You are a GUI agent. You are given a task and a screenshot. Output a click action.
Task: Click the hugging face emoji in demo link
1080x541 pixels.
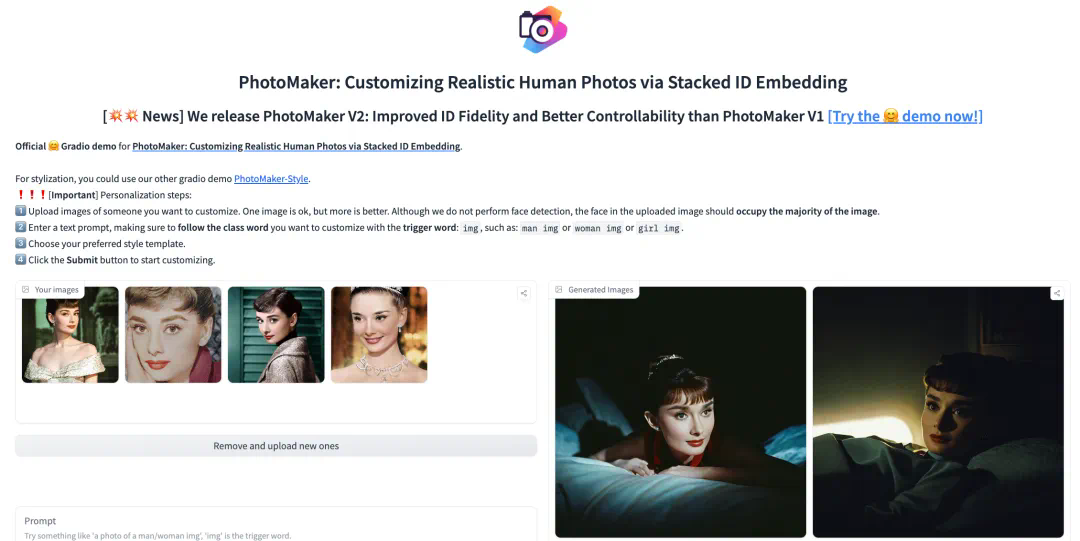(x=891, y=116)
